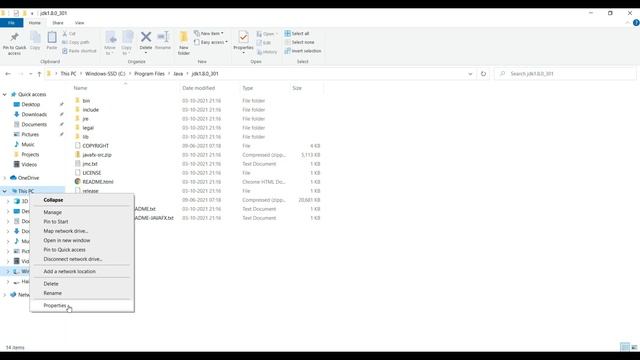Click the Rename ribbon icon

[x=163, y=41]
